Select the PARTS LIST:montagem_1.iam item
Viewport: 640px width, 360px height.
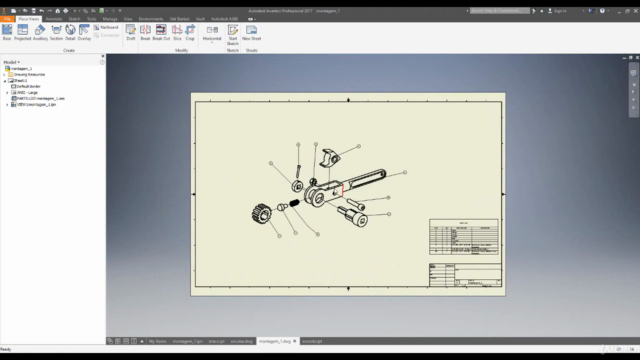tap(38, 98)
